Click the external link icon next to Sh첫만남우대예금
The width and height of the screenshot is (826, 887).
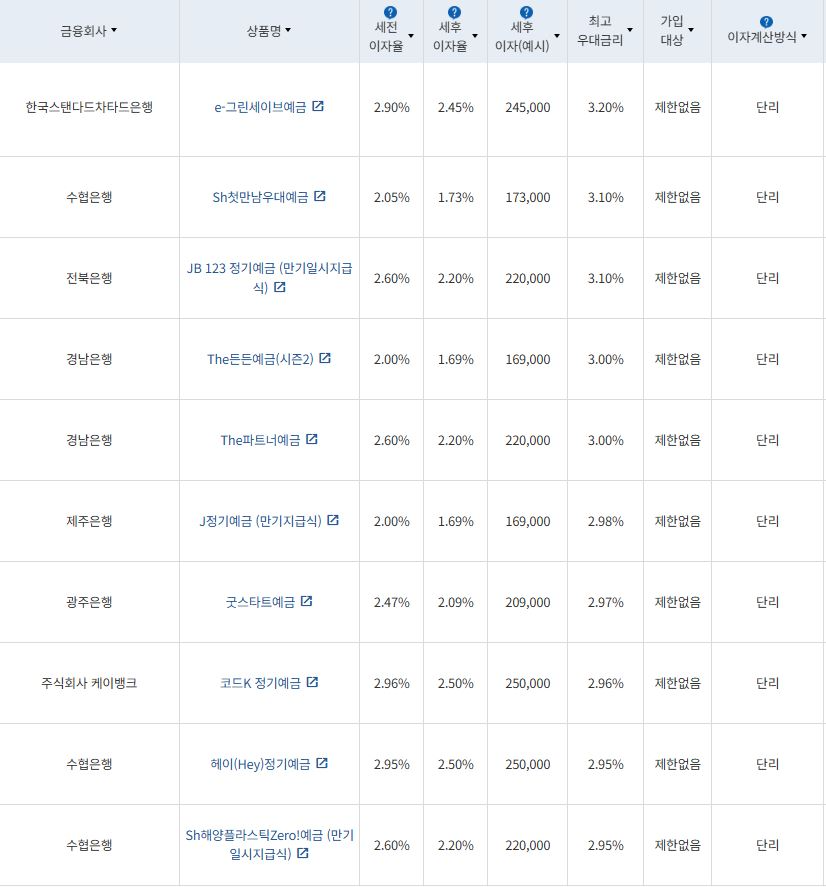click(x=320, y=197)
